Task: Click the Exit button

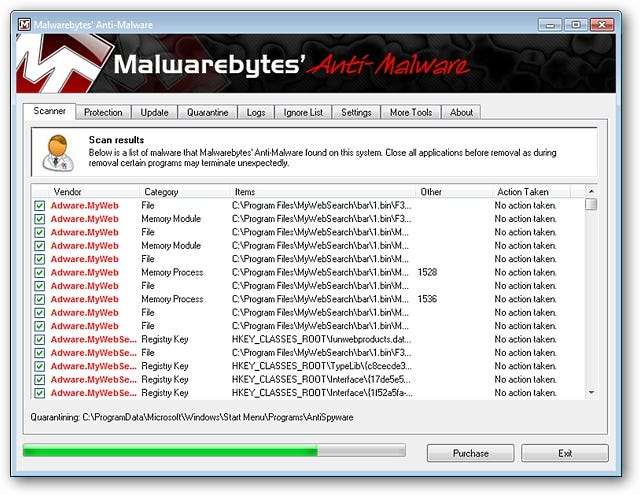Action: 565,453
